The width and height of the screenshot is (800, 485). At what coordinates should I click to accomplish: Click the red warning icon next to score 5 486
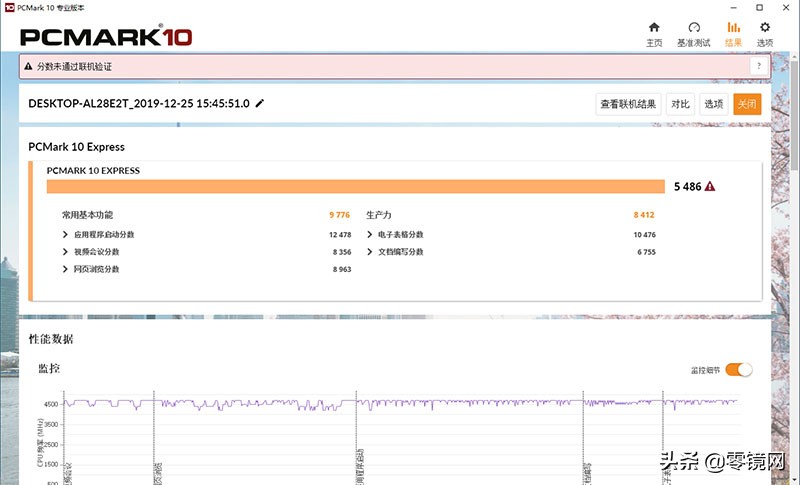pyautogui.click(x=710, y=187)
